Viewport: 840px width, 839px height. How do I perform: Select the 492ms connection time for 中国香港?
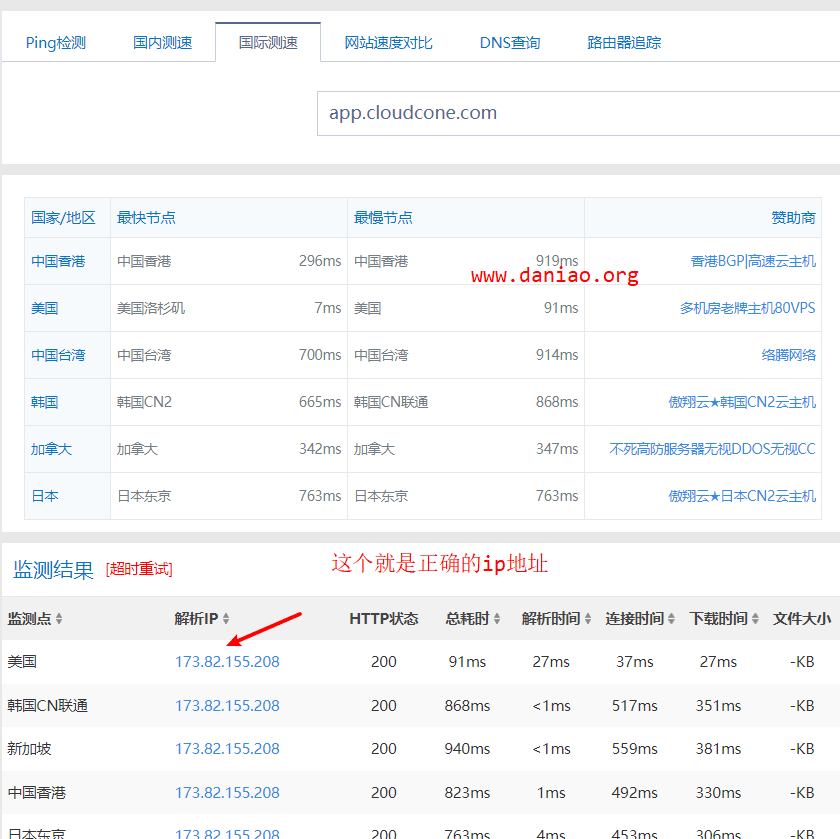pyautogui.click(x=635, y=792)
